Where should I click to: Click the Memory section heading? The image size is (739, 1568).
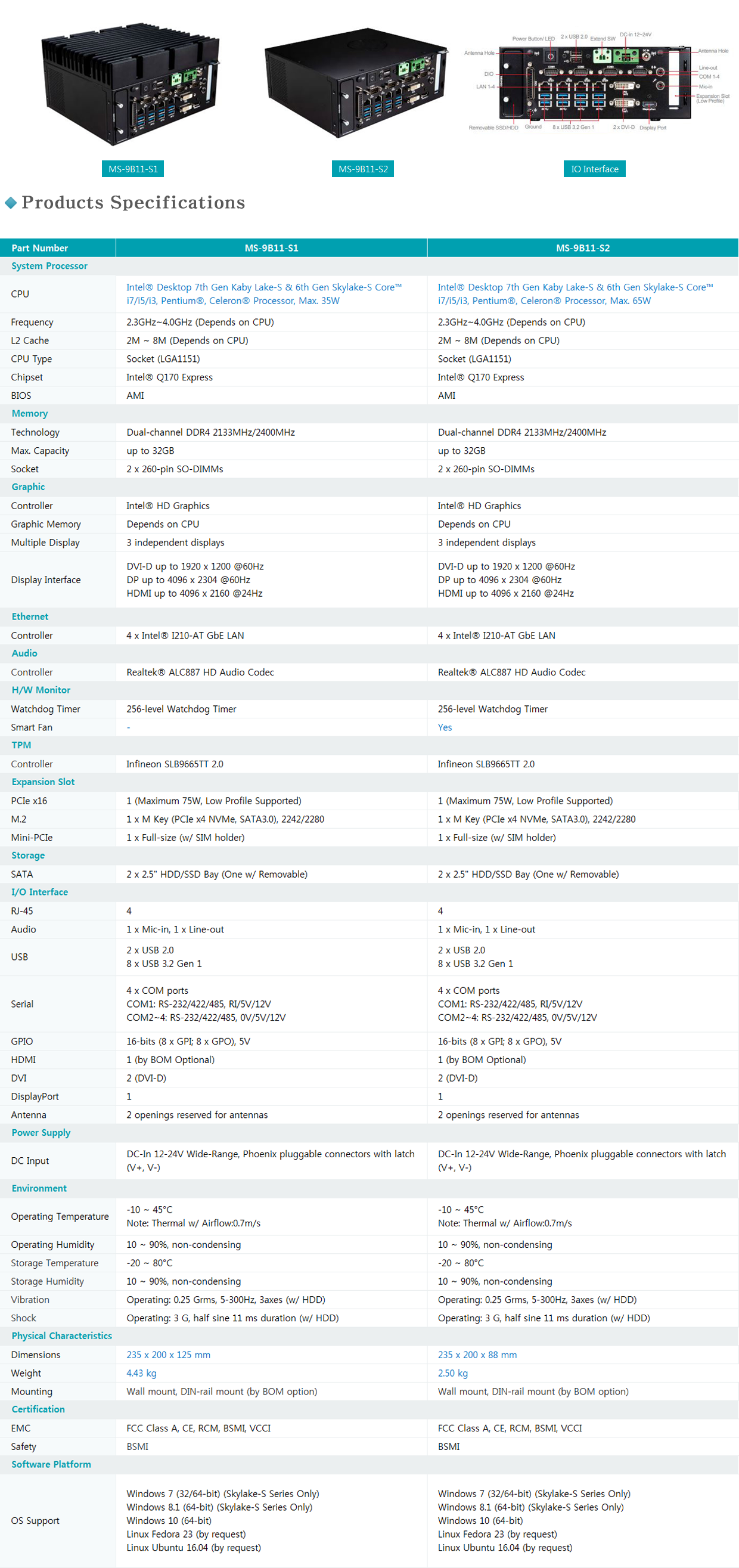tap(30, 413)
